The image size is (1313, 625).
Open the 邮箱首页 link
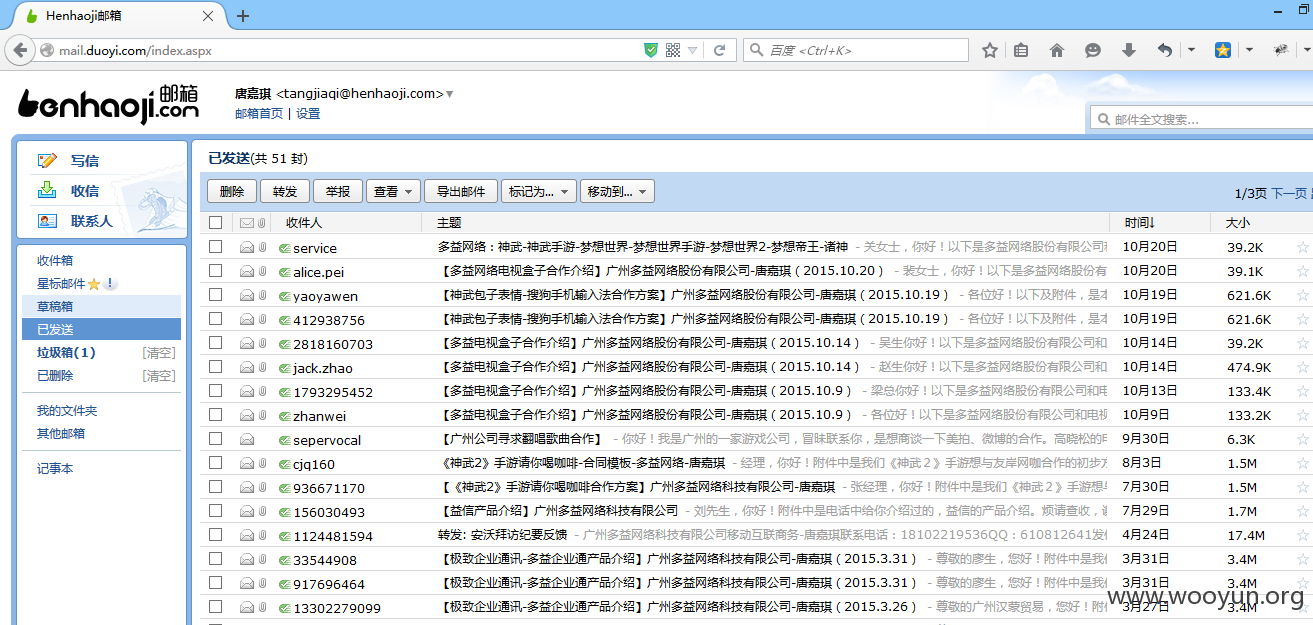pyautogui.click(x=259, y=114)
